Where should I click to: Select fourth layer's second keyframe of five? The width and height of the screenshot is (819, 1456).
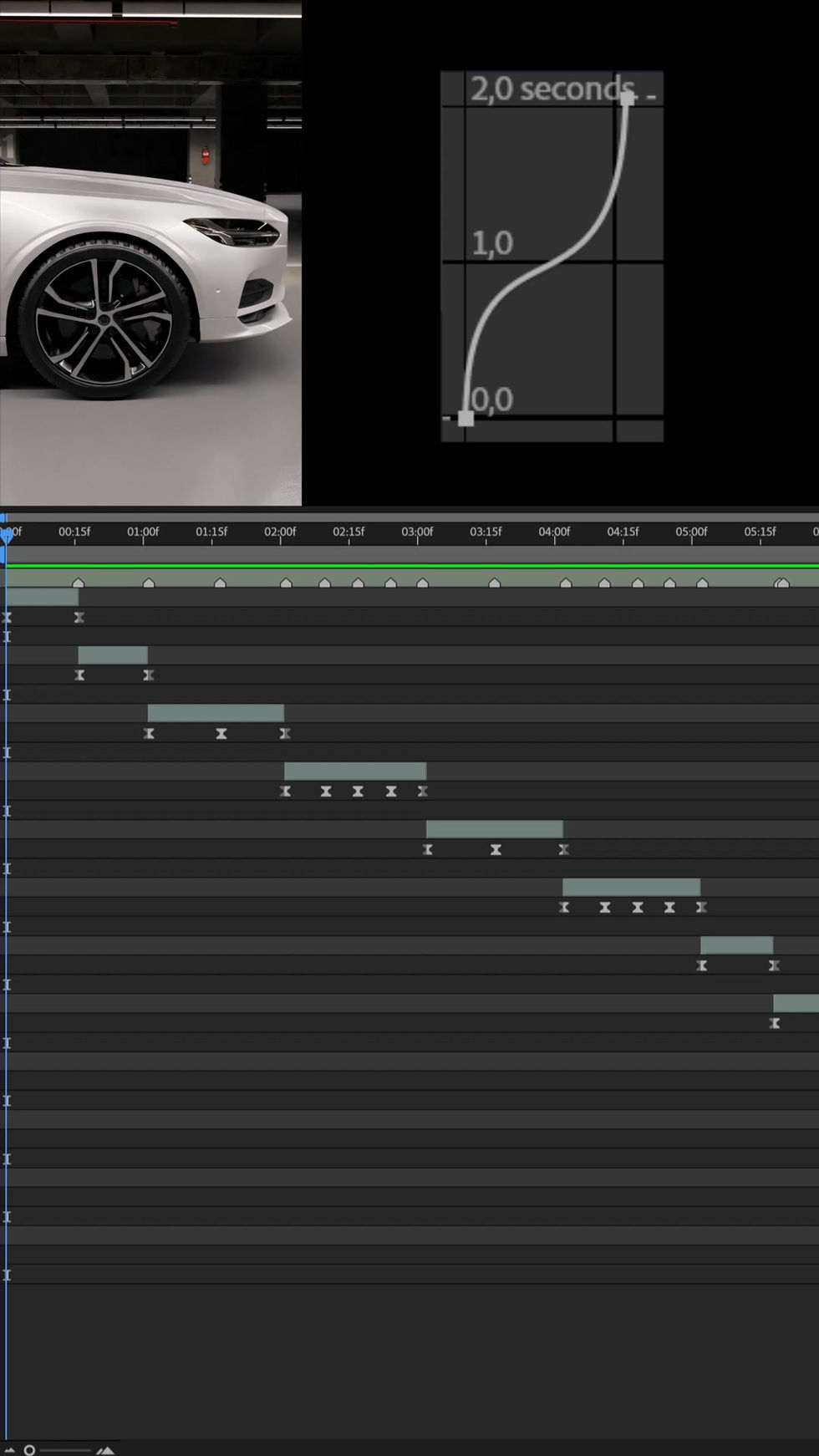click(x=326, y=792)
